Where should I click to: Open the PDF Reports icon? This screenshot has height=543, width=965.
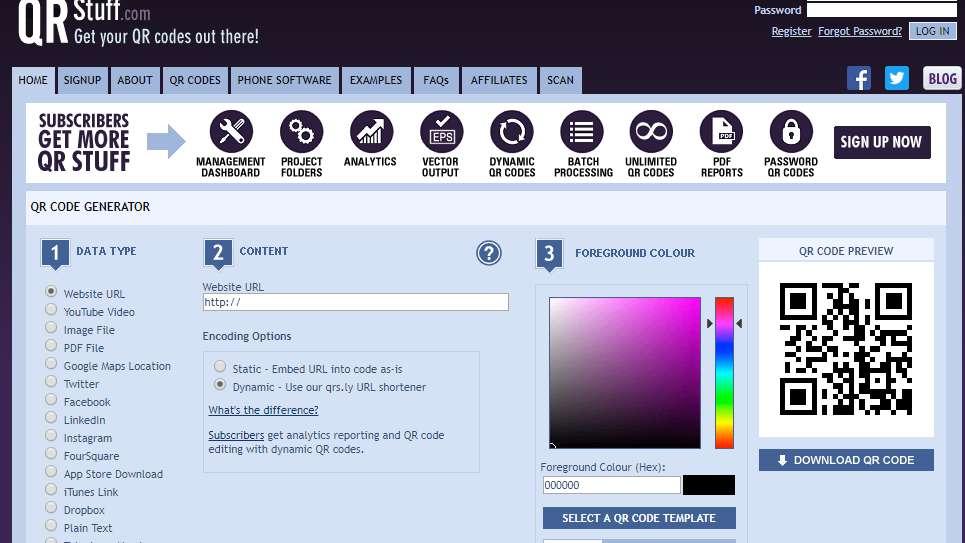tap(721, 131)
